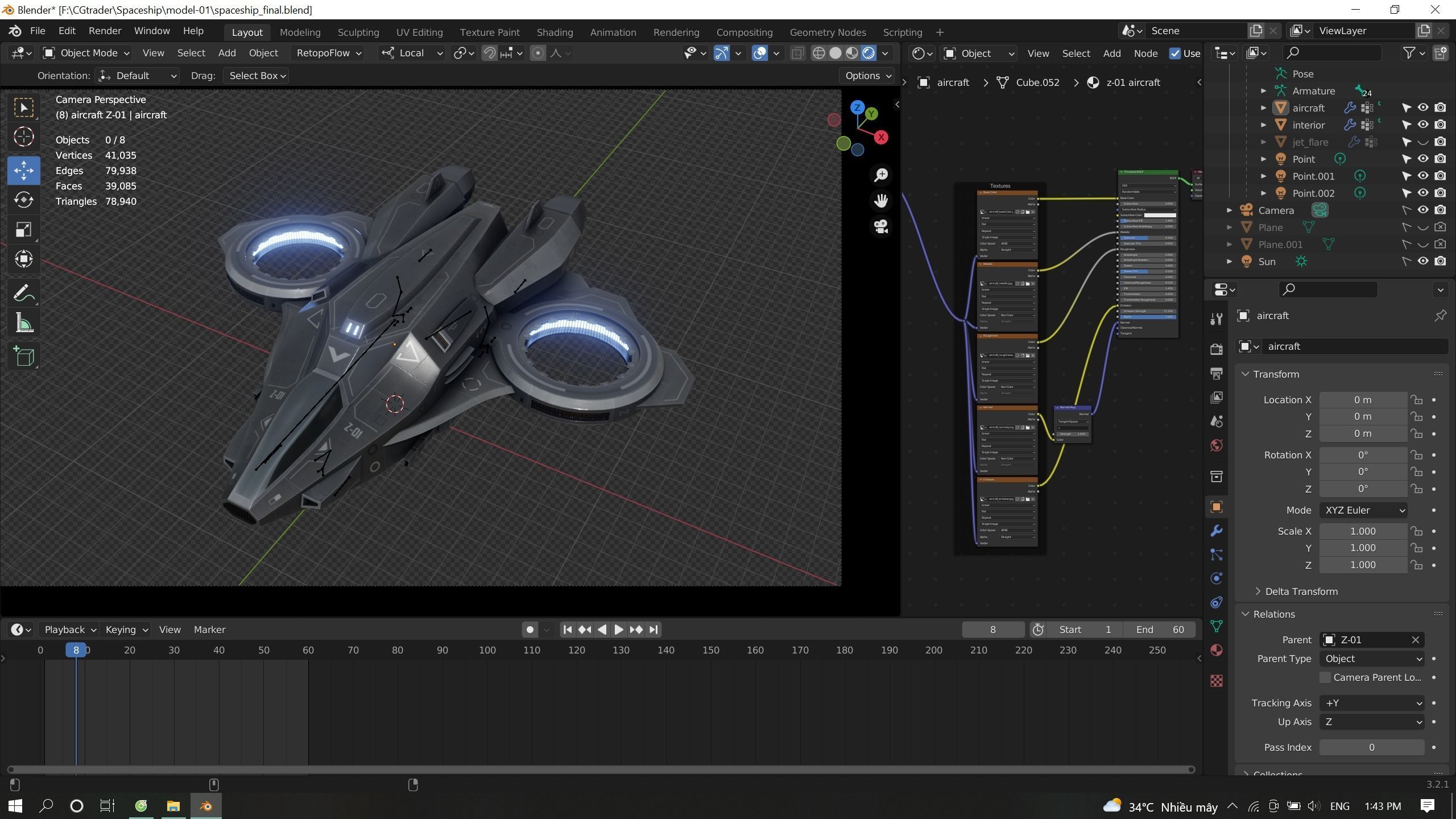Screen dimensions: 1456x819
Task: Open viewport Options popover
Action: [x=867, y=76]
